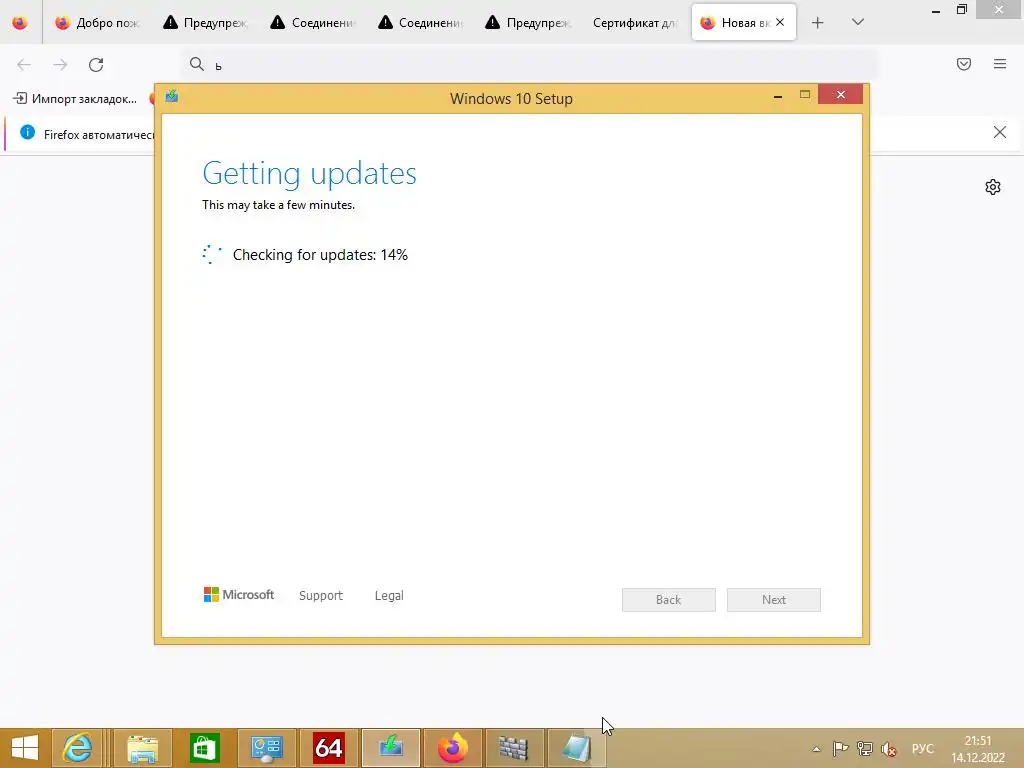Click muted volume tray icon
Image resolution: width=1024 pixels, height=768 pixels.
pyautogui.click(x=888, y=749)
